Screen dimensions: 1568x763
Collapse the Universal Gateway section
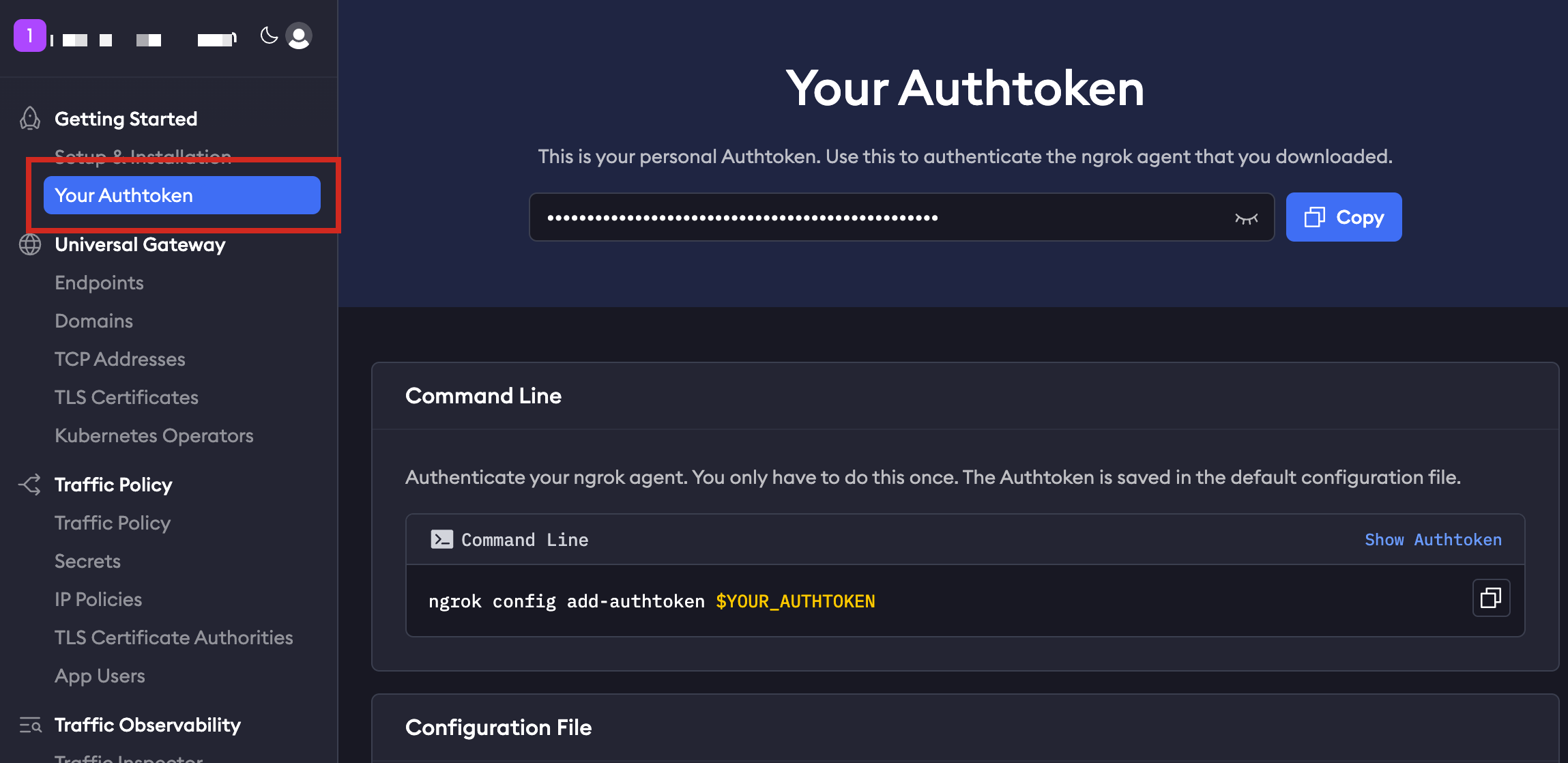[140, 244]
